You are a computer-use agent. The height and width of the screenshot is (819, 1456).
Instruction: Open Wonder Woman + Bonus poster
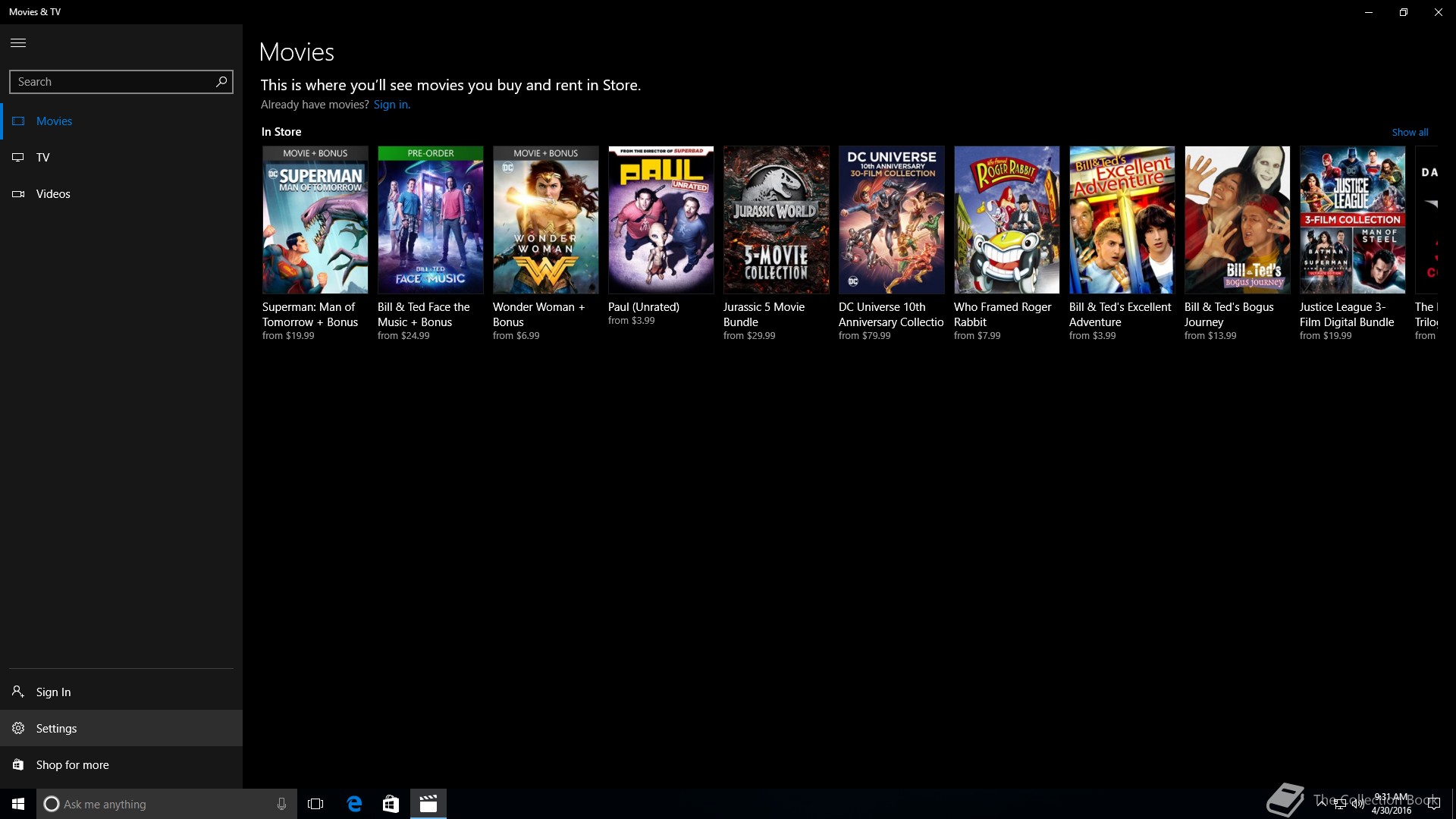(546, 220)
